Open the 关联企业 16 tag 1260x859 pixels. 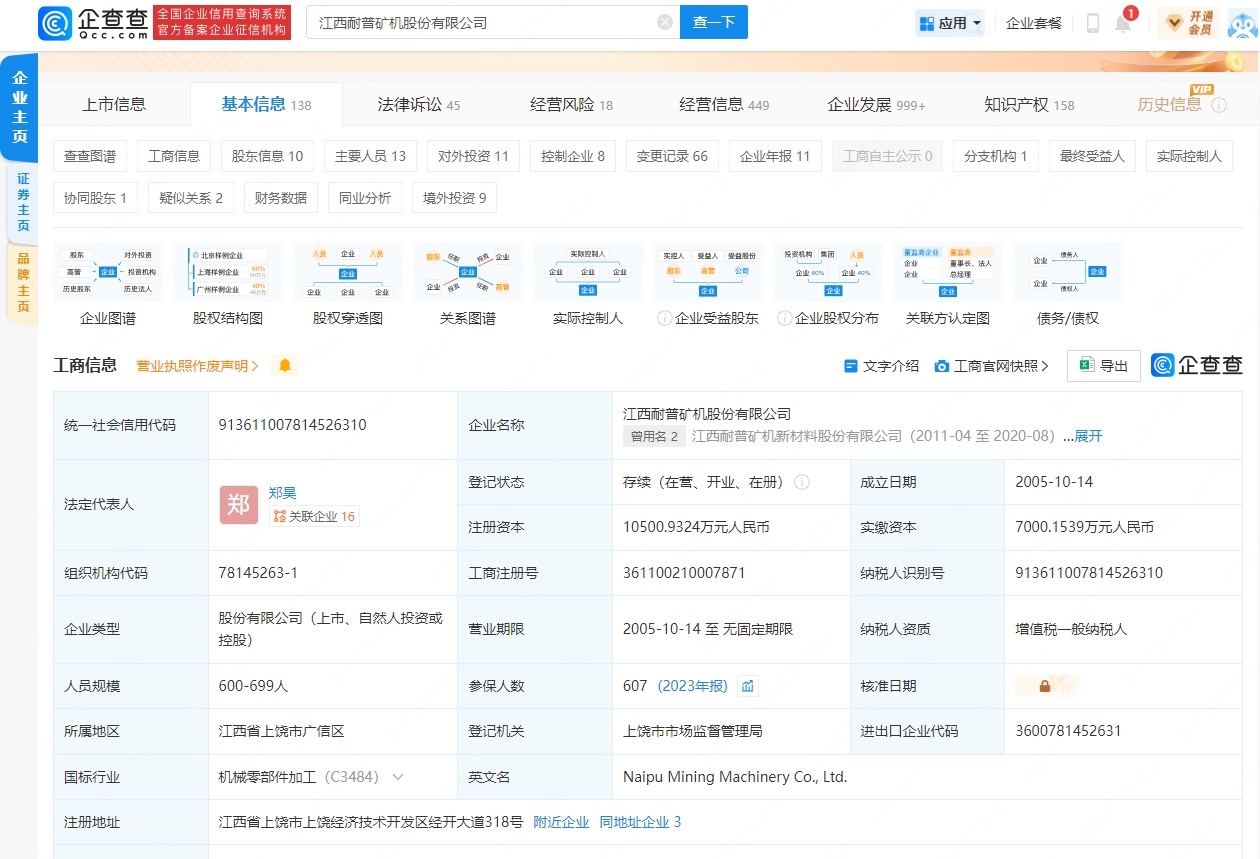(314, 517)
